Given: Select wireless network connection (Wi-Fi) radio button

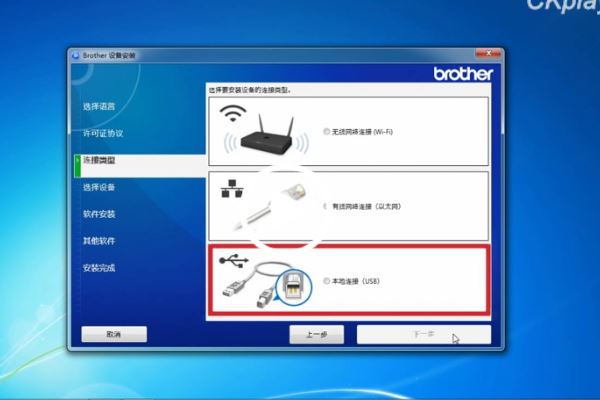Looking at the screenshot, I should tap(326, 132).
